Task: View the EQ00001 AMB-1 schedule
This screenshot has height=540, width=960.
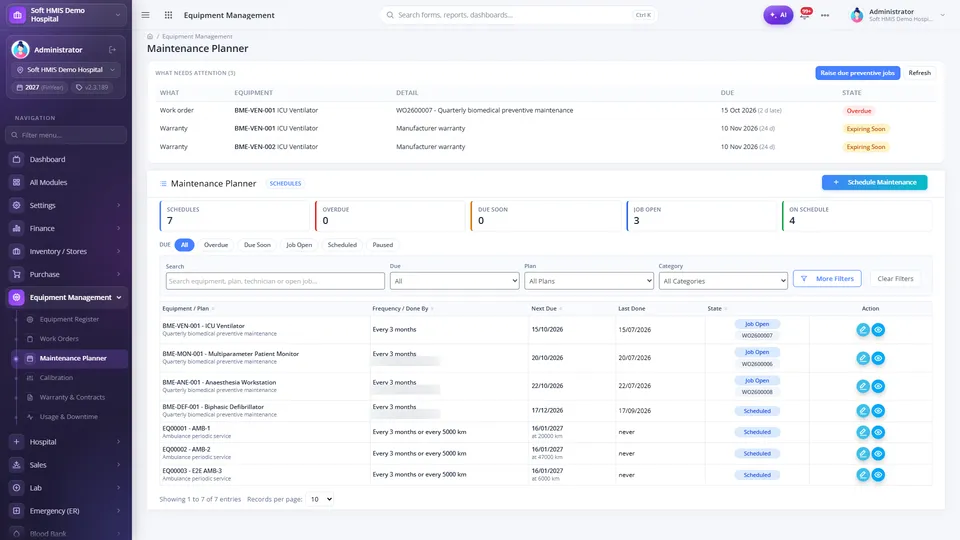Action: click(x=878, y=432)
